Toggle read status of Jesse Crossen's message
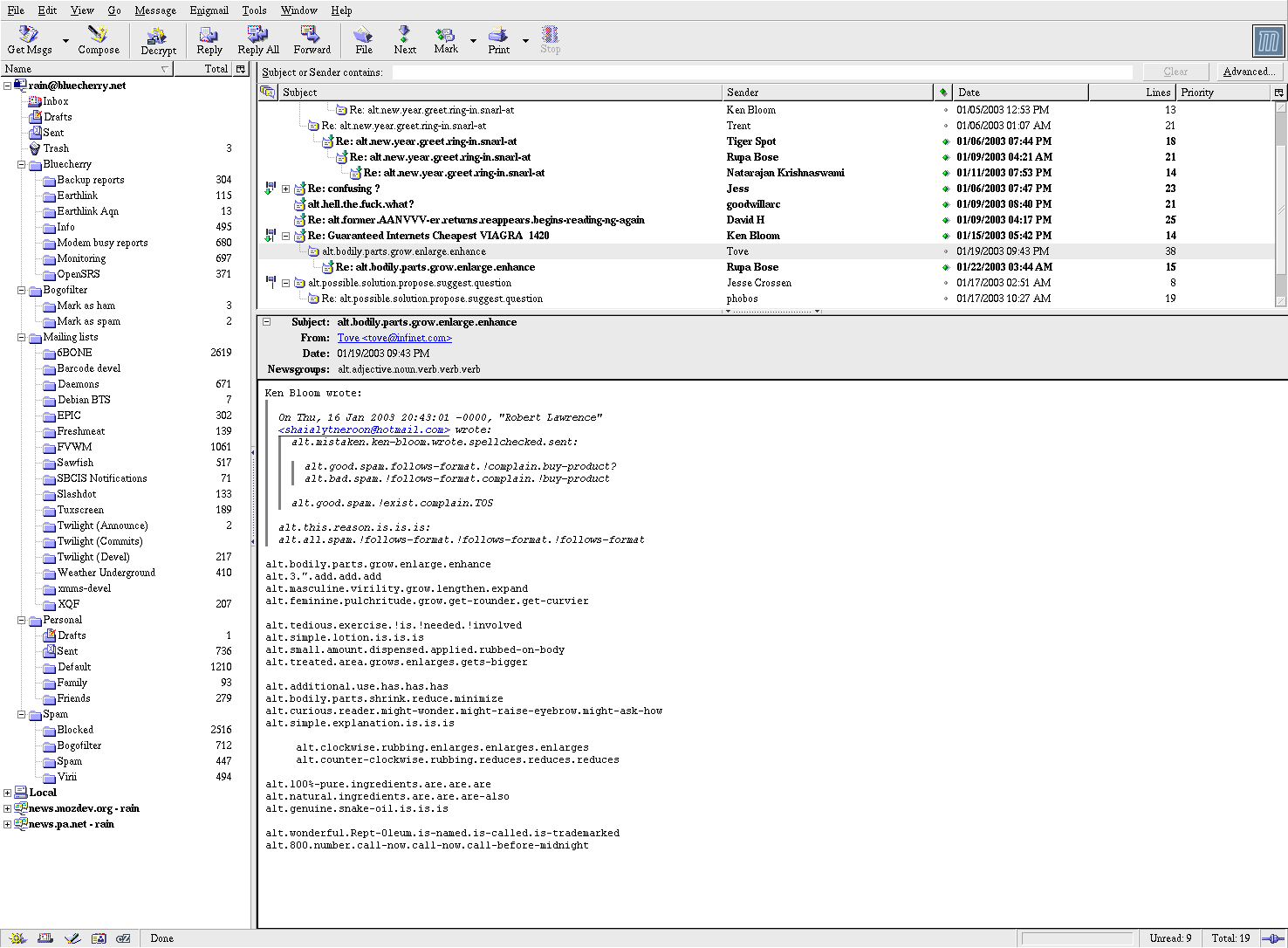 tap(945, 283)
